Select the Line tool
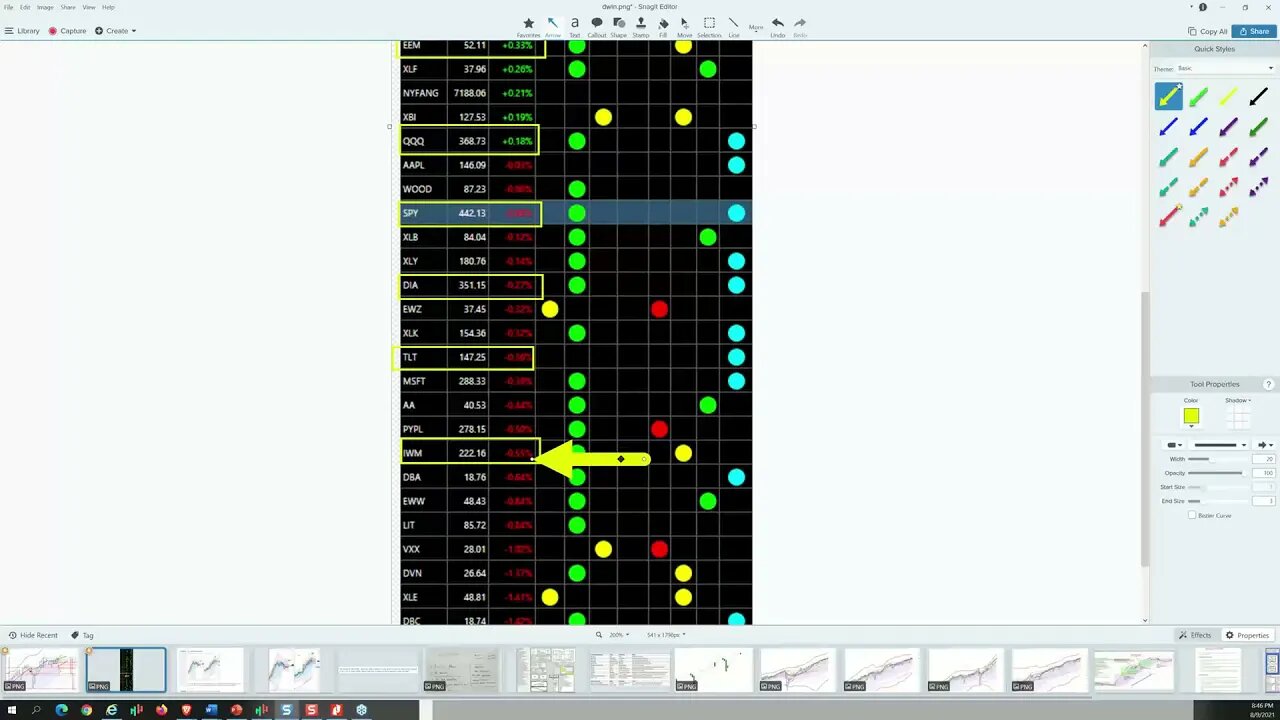The height and width of the screenshot is (720, 1280). pyautogui.click(x=734, y=26)
